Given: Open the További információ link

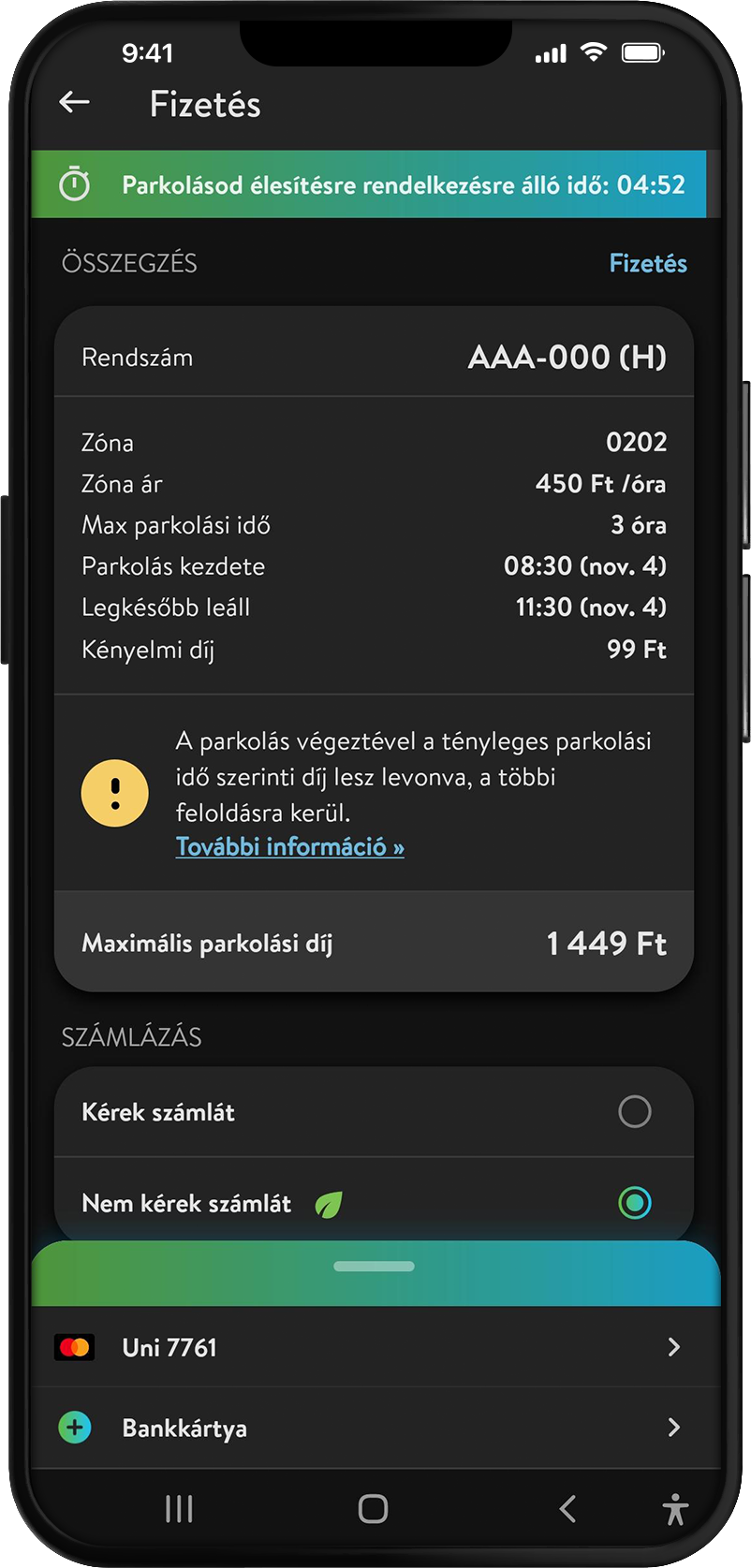Looking at the screenshot, I should (x=290, y=847).
